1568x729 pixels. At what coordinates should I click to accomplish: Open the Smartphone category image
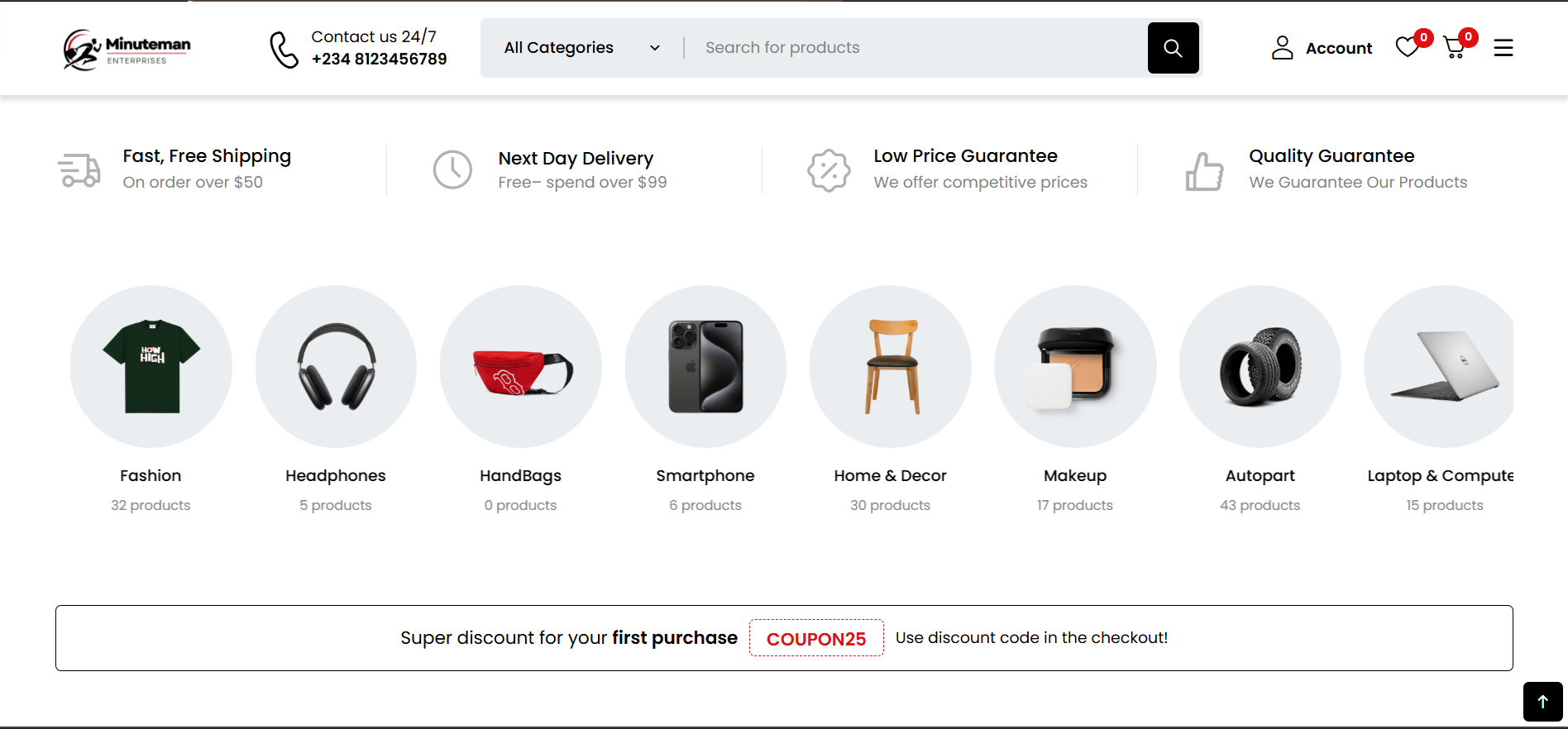click(x=705, y=366)
